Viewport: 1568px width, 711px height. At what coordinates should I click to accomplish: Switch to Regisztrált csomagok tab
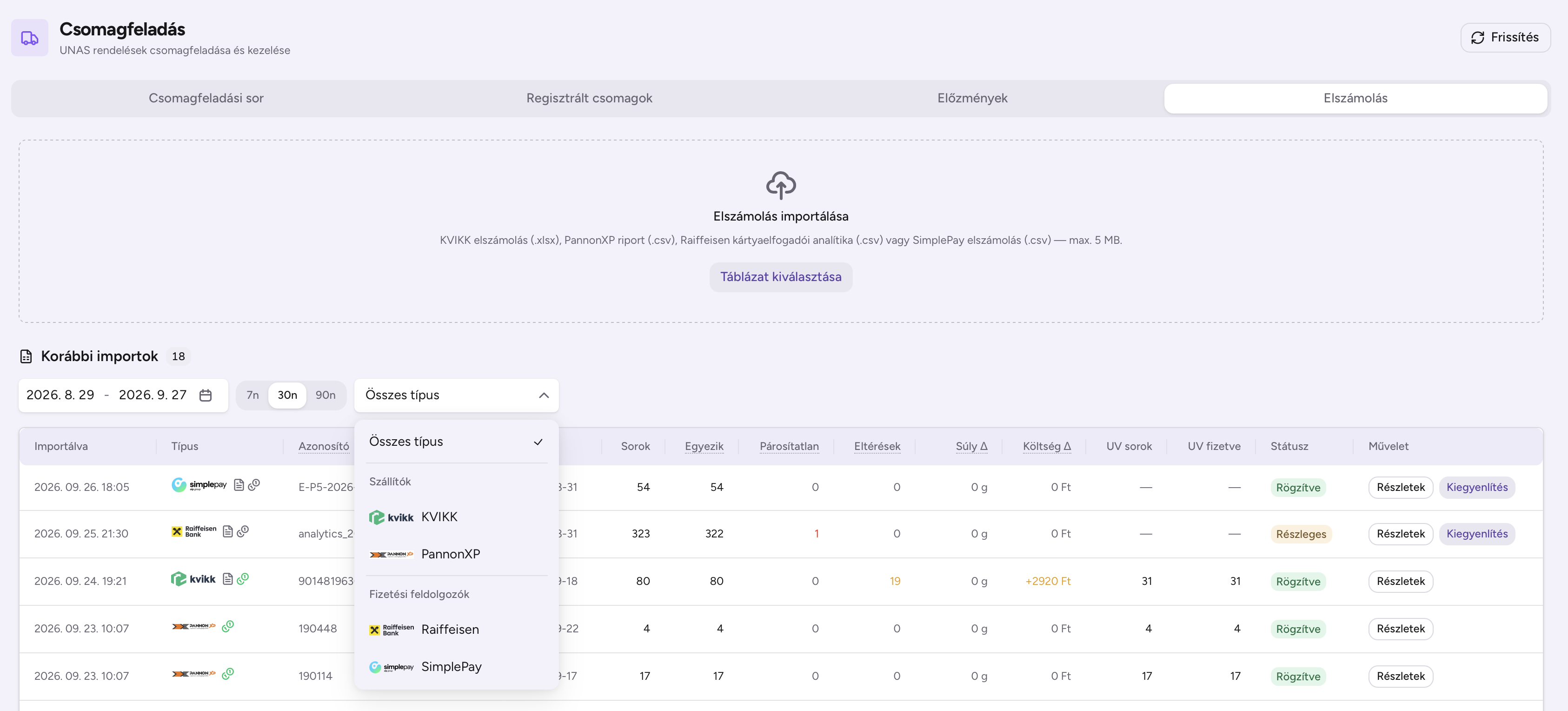(589, 99)
